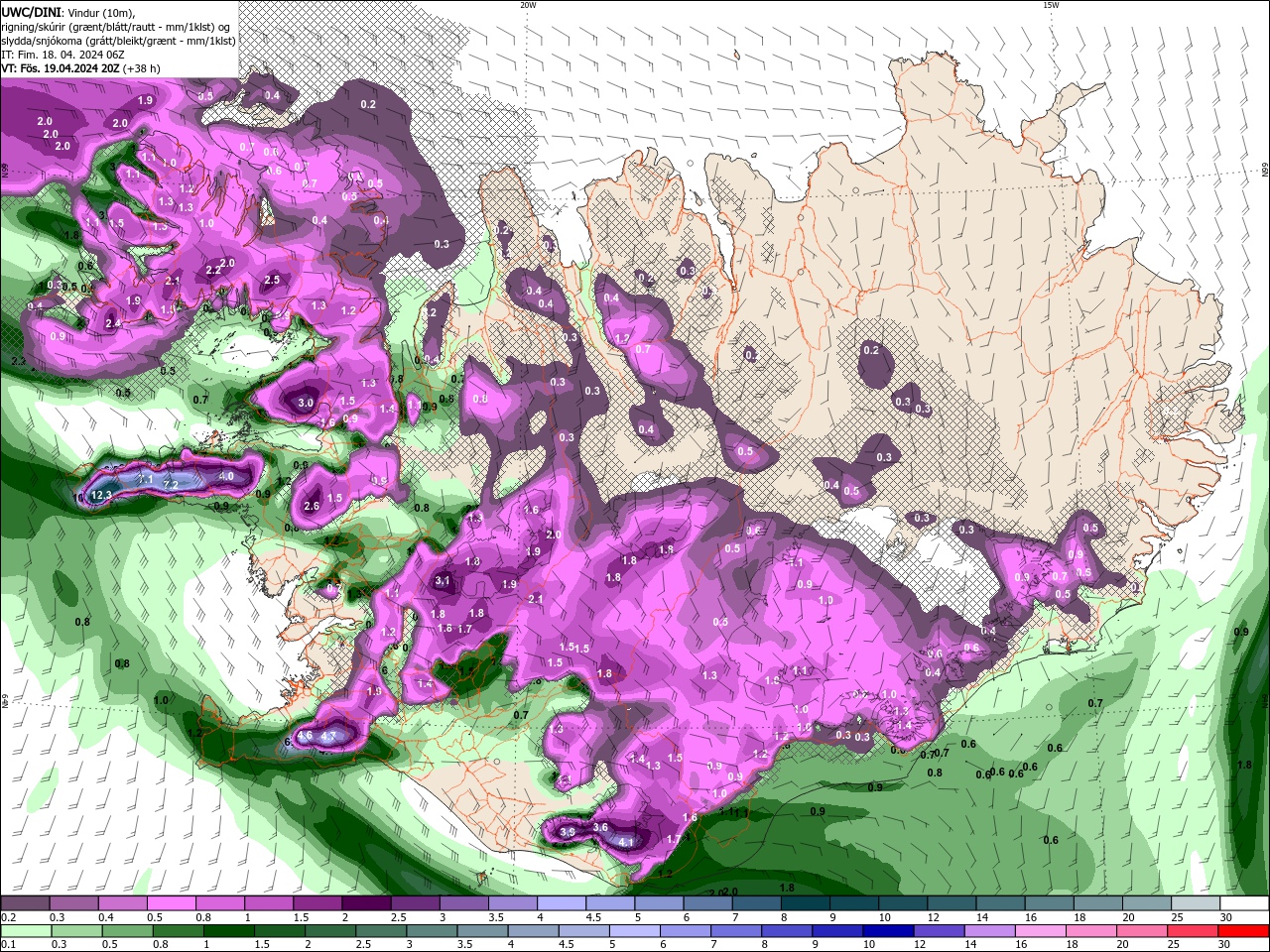Image resolution: width=1270 pixels, height=952 pixels.
Task: Click the bright pink 0.5 swatch in upper legend
Action: 171,903
